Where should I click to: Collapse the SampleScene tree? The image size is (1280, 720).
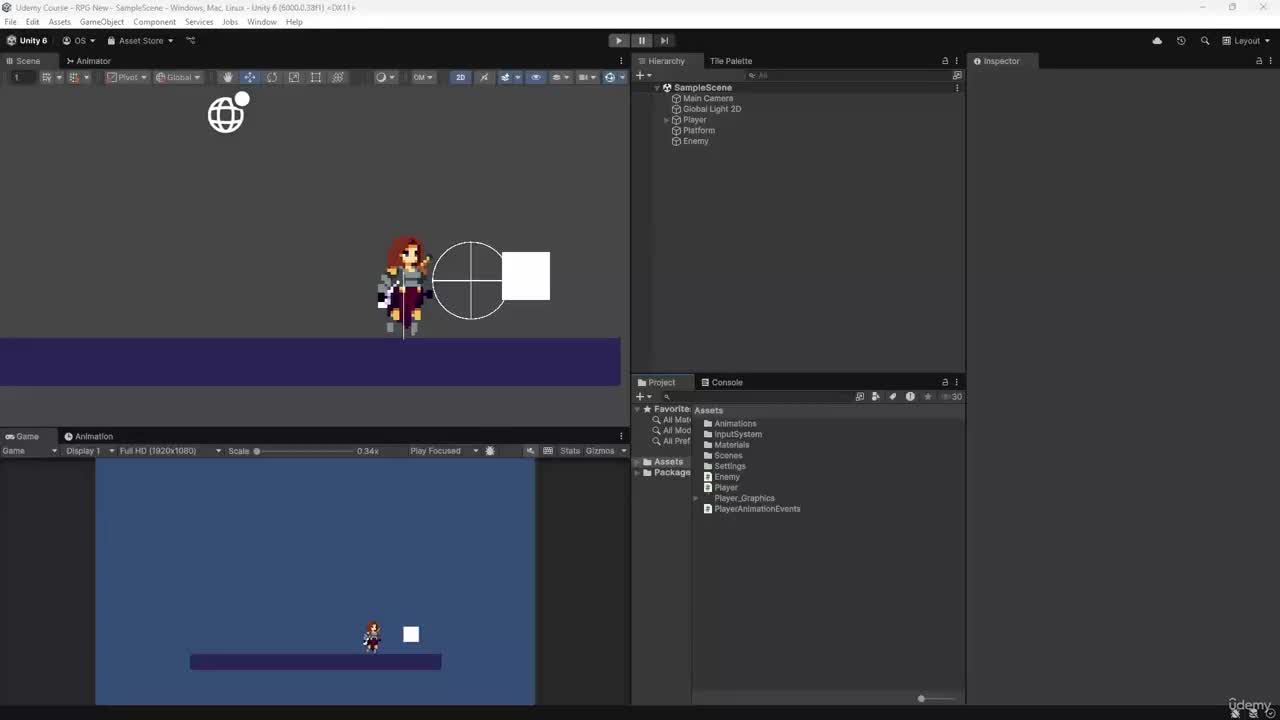(x=657, y=88)
